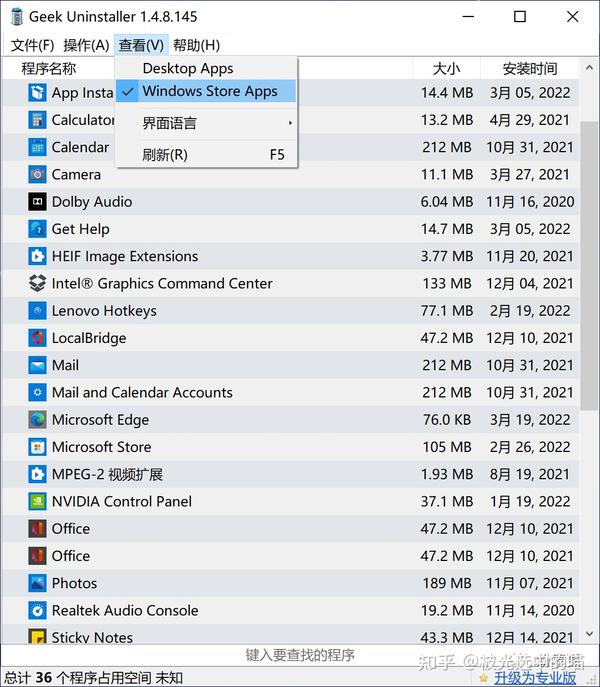Click the App Installer row icon

point(37,92)
